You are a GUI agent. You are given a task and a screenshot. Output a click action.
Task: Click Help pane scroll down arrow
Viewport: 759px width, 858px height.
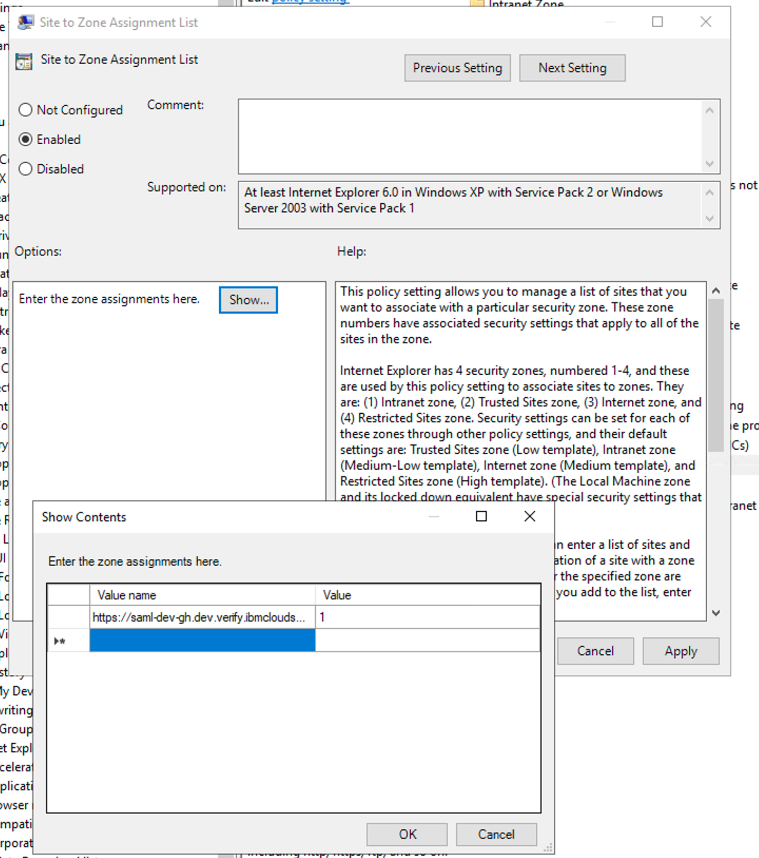click(716, 613)
